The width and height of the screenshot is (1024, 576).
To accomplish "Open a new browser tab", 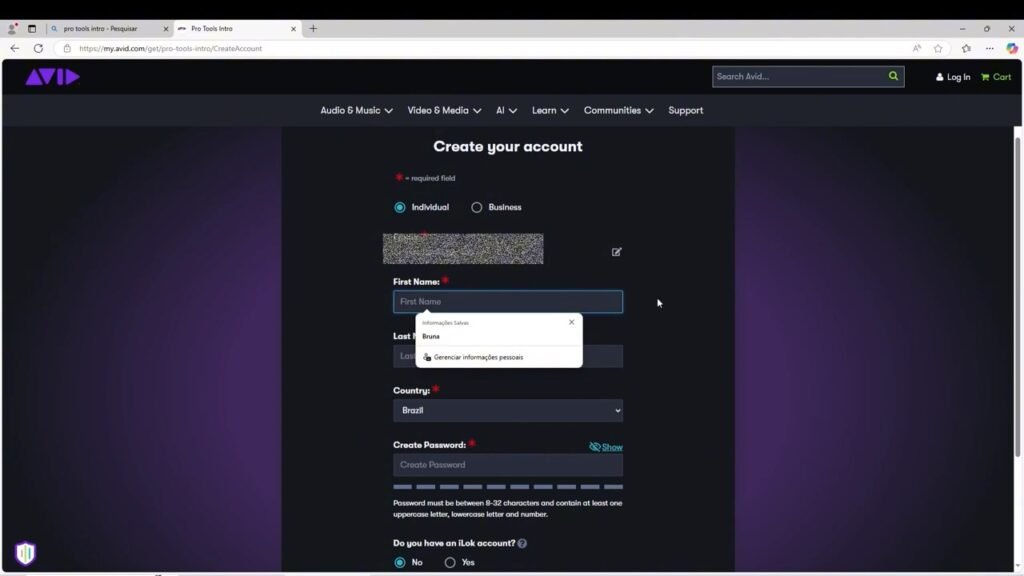I will pos(313,29).
